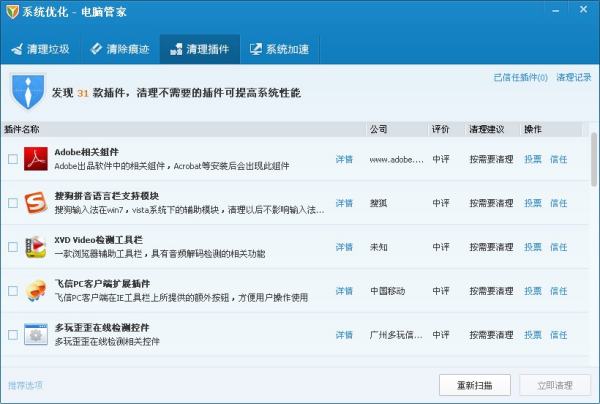This screenshot has height=404, width=600.
Task: Click the plugin list vertical scrollbar thumb
Action: pos(594,160)
